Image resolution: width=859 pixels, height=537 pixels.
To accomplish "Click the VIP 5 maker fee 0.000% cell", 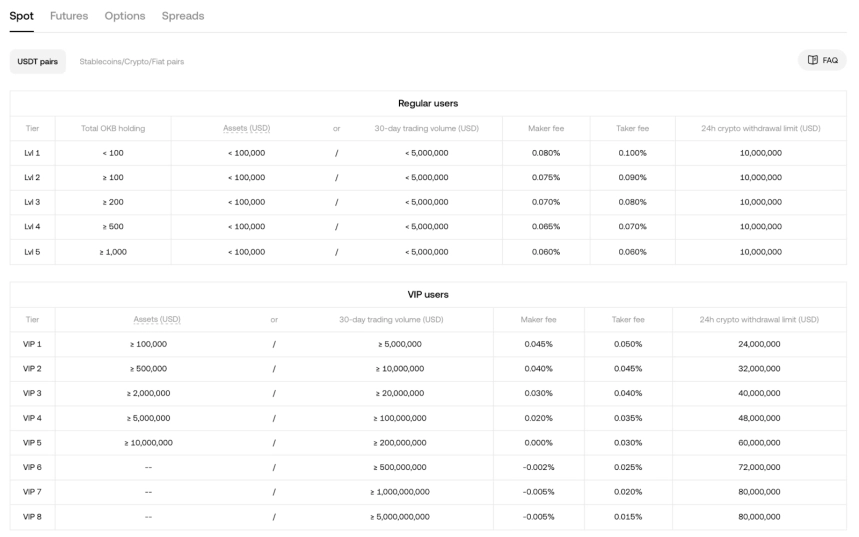I will [x=538, y=443].
